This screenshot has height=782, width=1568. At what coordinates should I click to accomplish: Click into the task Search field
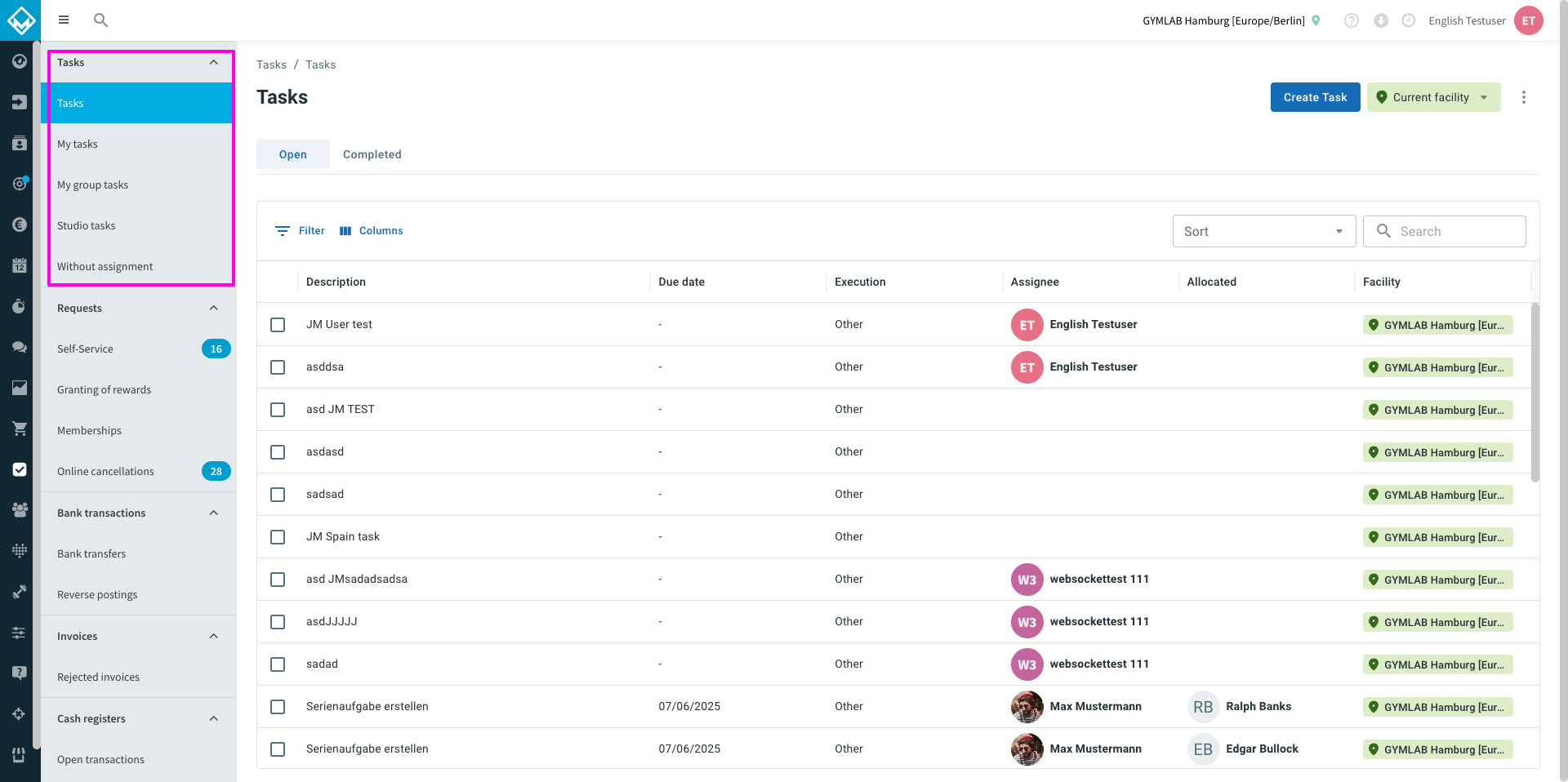click(x=1444, y=231)
